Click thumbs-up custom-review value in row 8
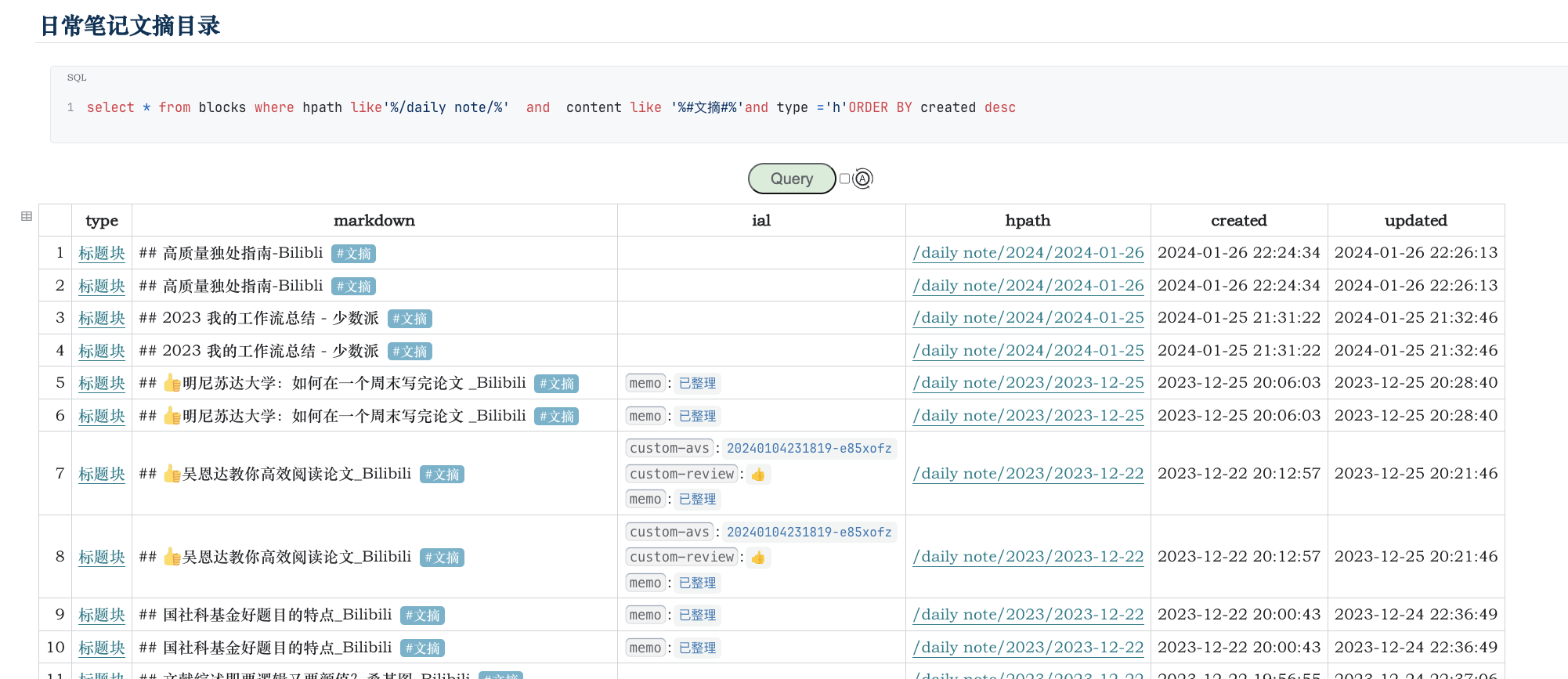This screenshot has height=679, width=1568. 757,558
